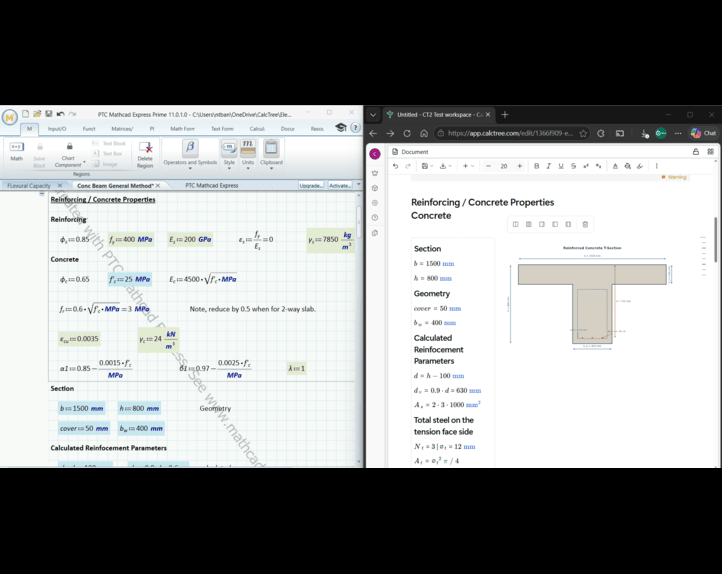Click the Delete Region icon
The width and height of the screenshot is (722, 574).
coord(146,147)
